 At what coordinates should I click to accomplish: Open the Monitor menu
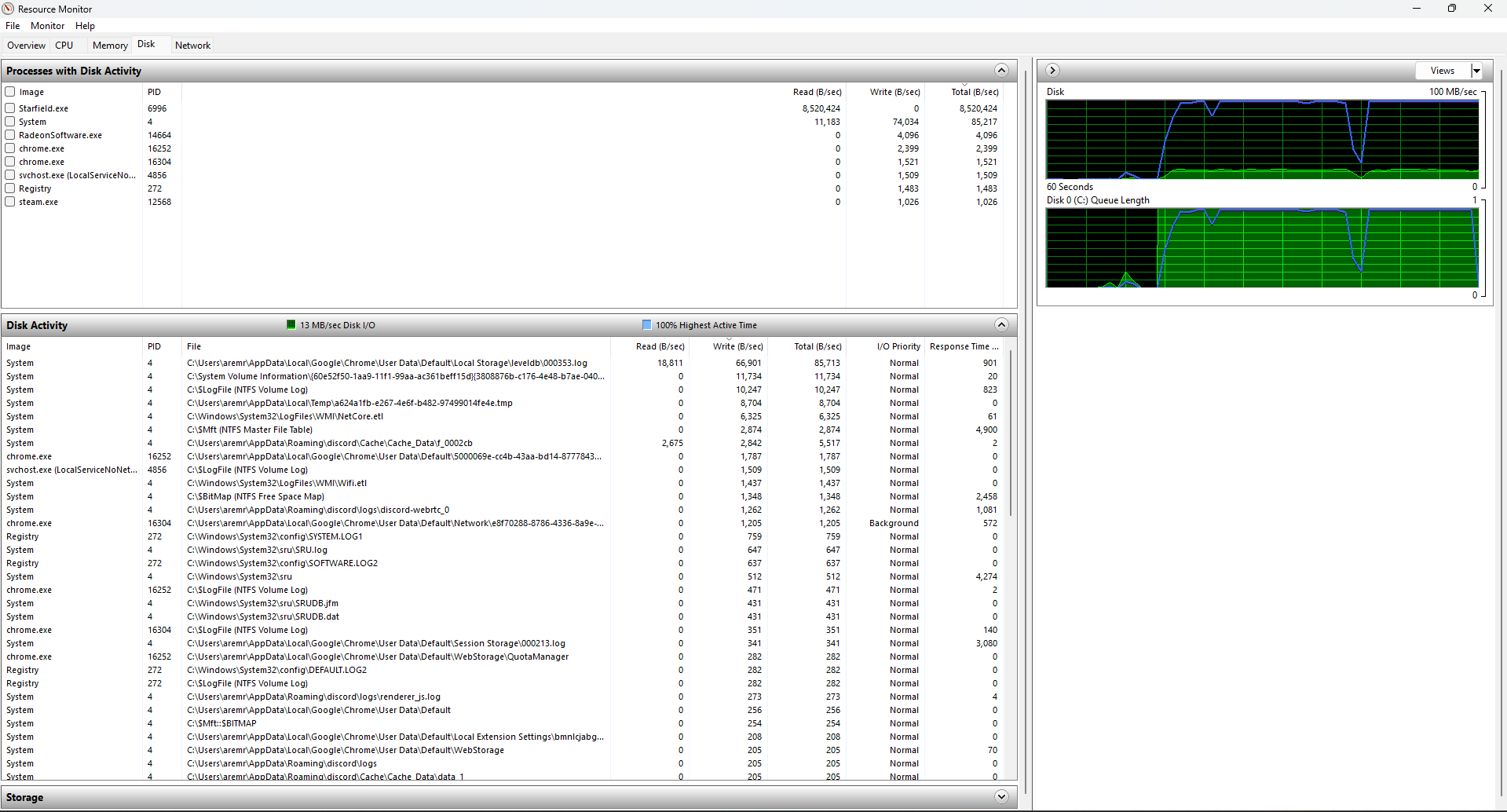pos(47,26)
